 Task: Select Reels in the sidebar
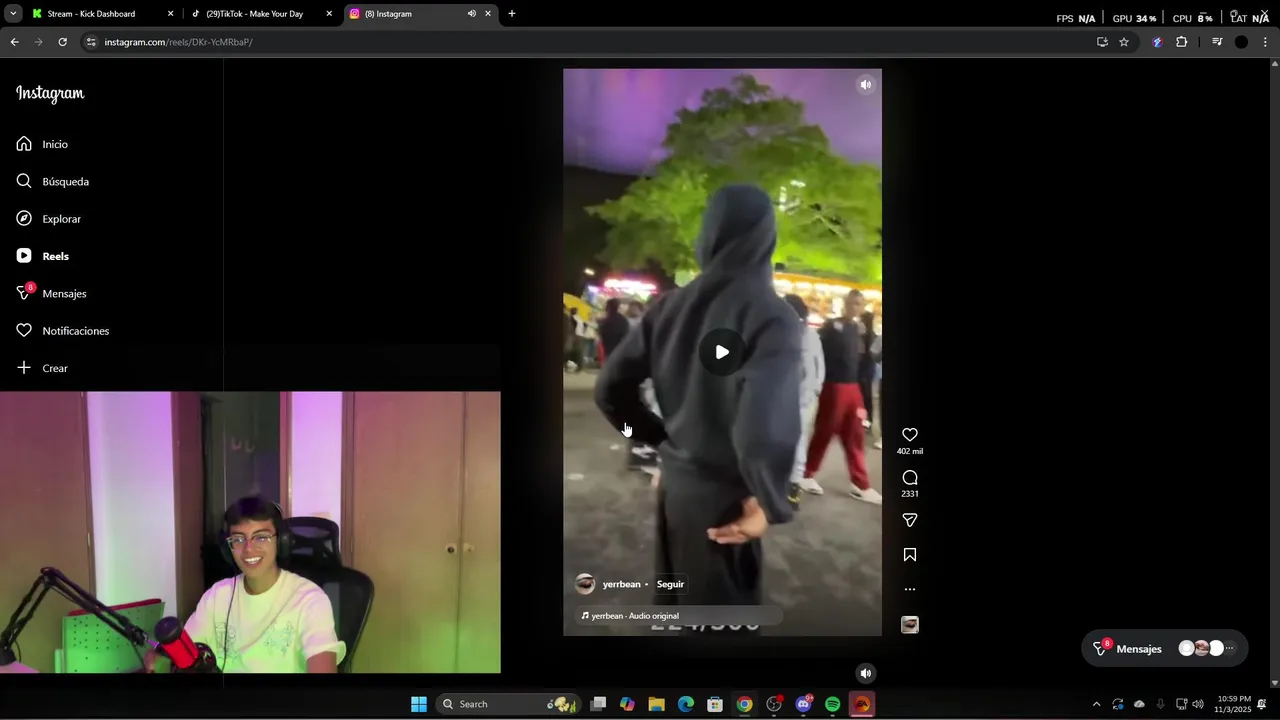click(55, 256)
